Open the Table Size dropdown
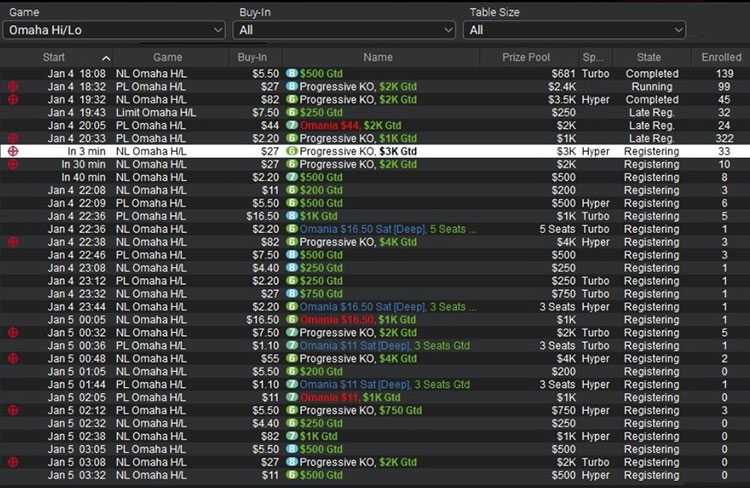This screenshot has height=488, width=750. 576,30
